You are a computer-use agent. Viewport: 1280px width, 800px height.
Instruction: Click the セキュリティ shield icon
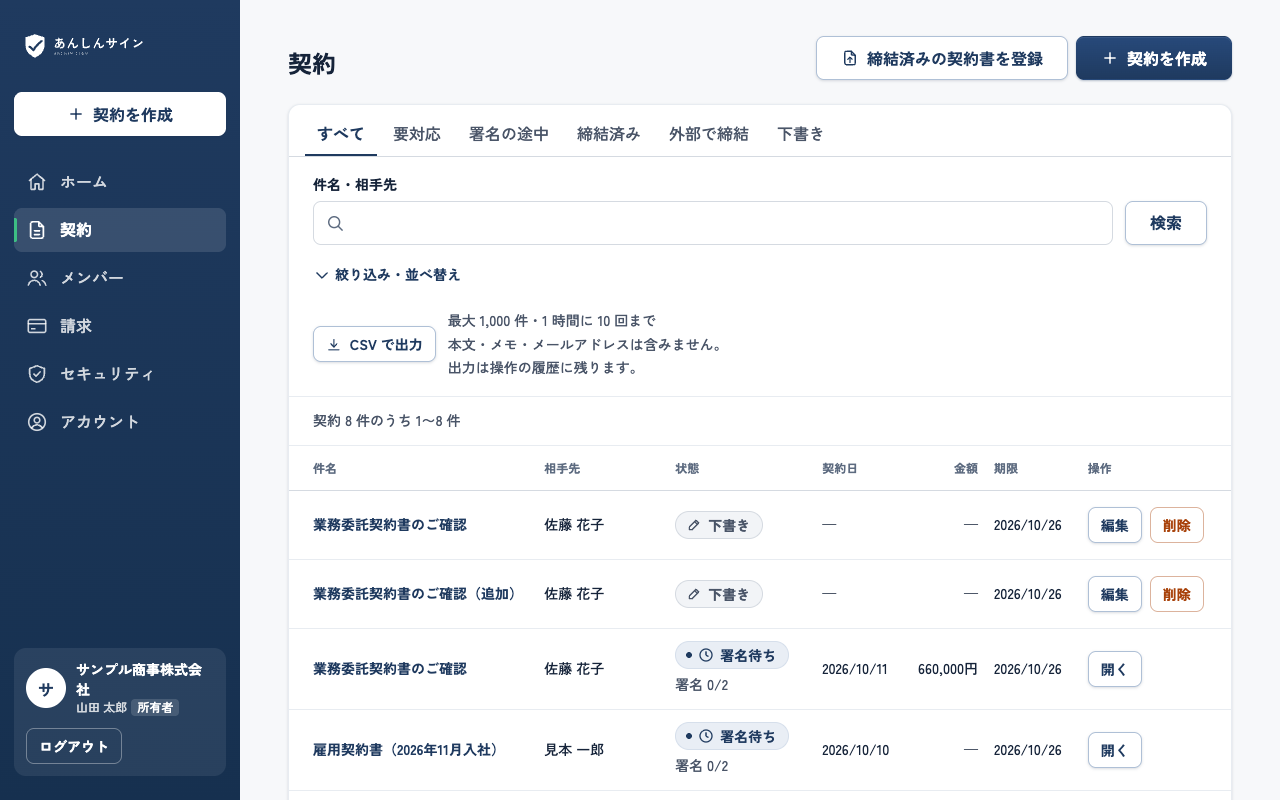tap(37, 374)
